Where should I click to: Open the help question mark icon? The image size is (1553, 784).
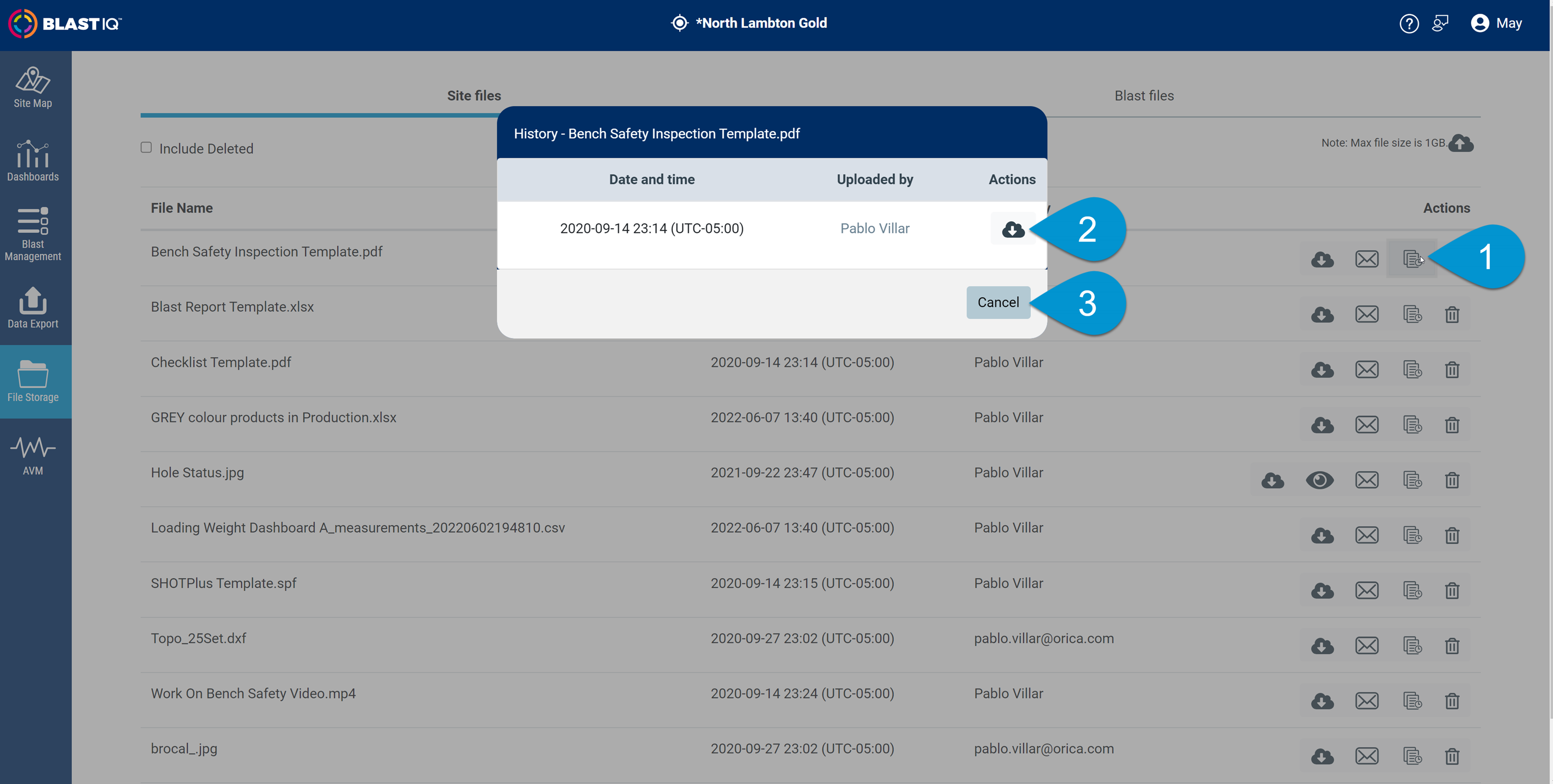tap(1409, 23)
